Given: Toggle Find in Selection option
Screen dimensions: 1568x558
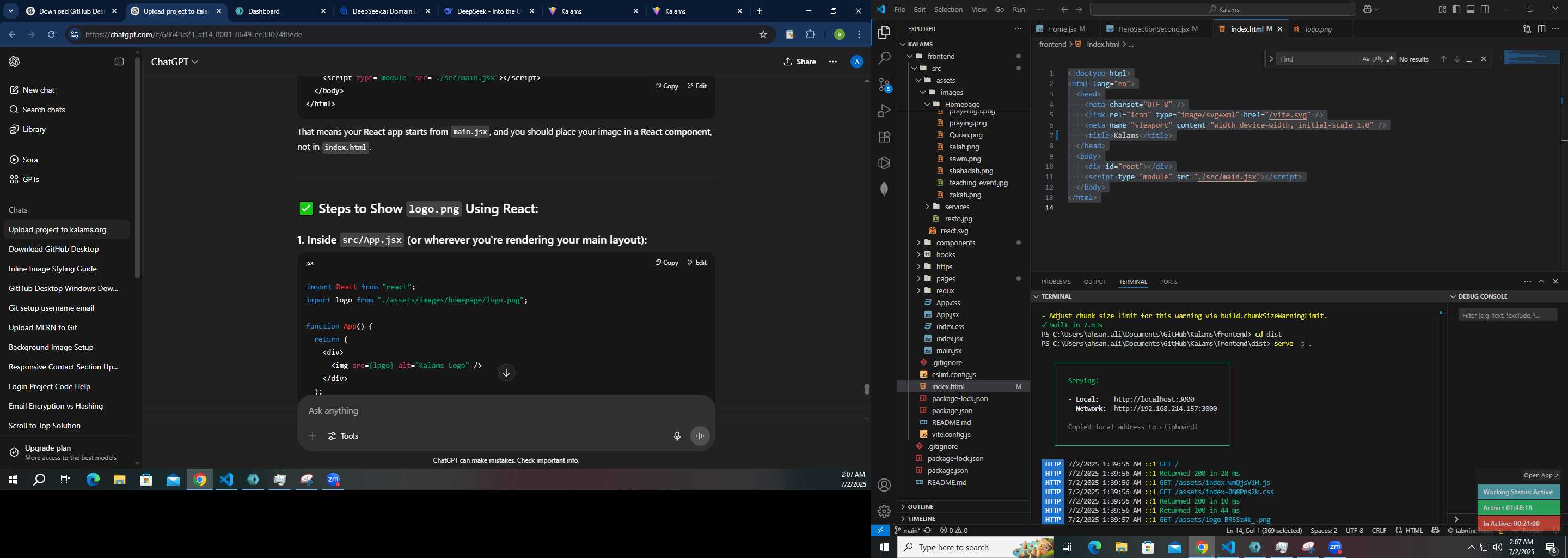Looking at the screenshot, I should point(1470,59).
